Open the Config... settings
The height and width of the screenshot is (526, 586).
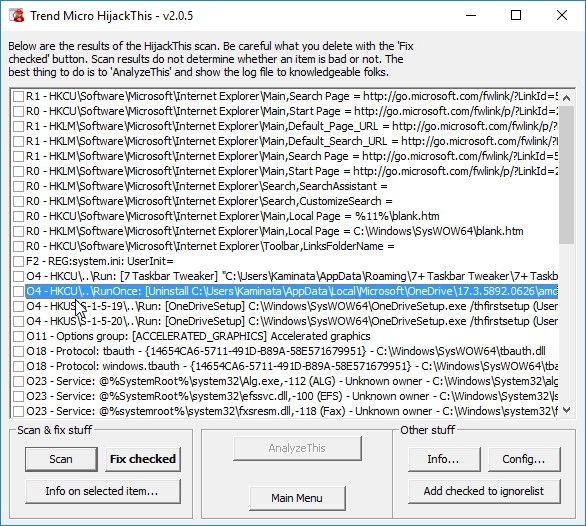coord(524,459)
